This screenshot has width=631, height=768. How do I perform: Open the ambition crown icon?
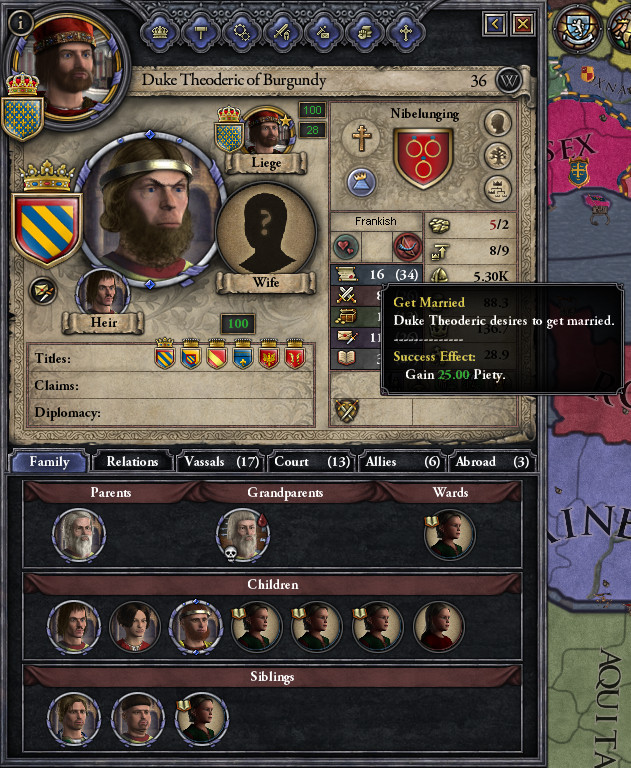pyautogui.click(x=361, y=182)
